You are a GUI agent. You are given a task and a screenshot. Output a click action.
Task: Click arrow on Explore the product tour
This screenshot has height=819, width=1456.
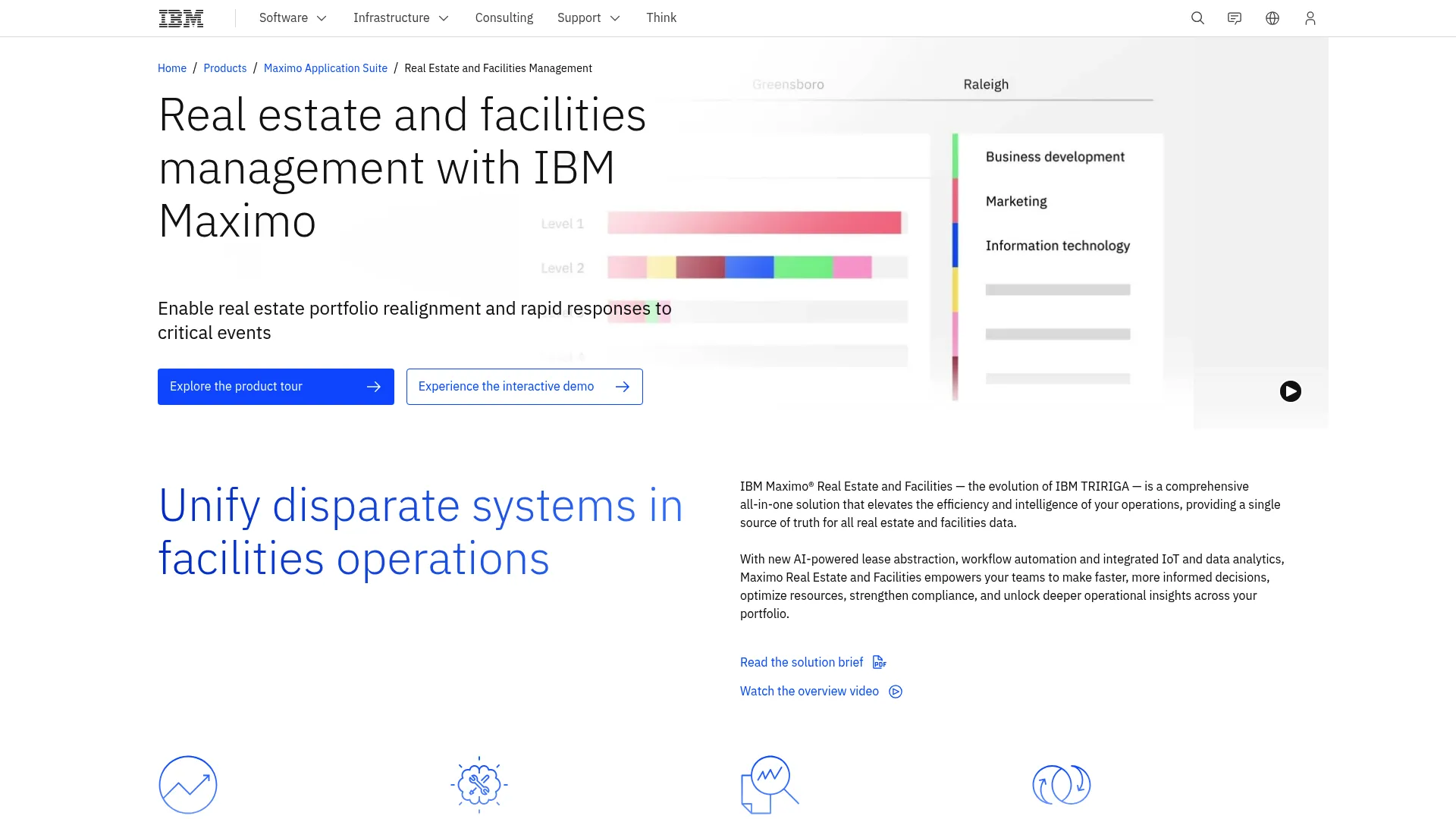point(374,387)
